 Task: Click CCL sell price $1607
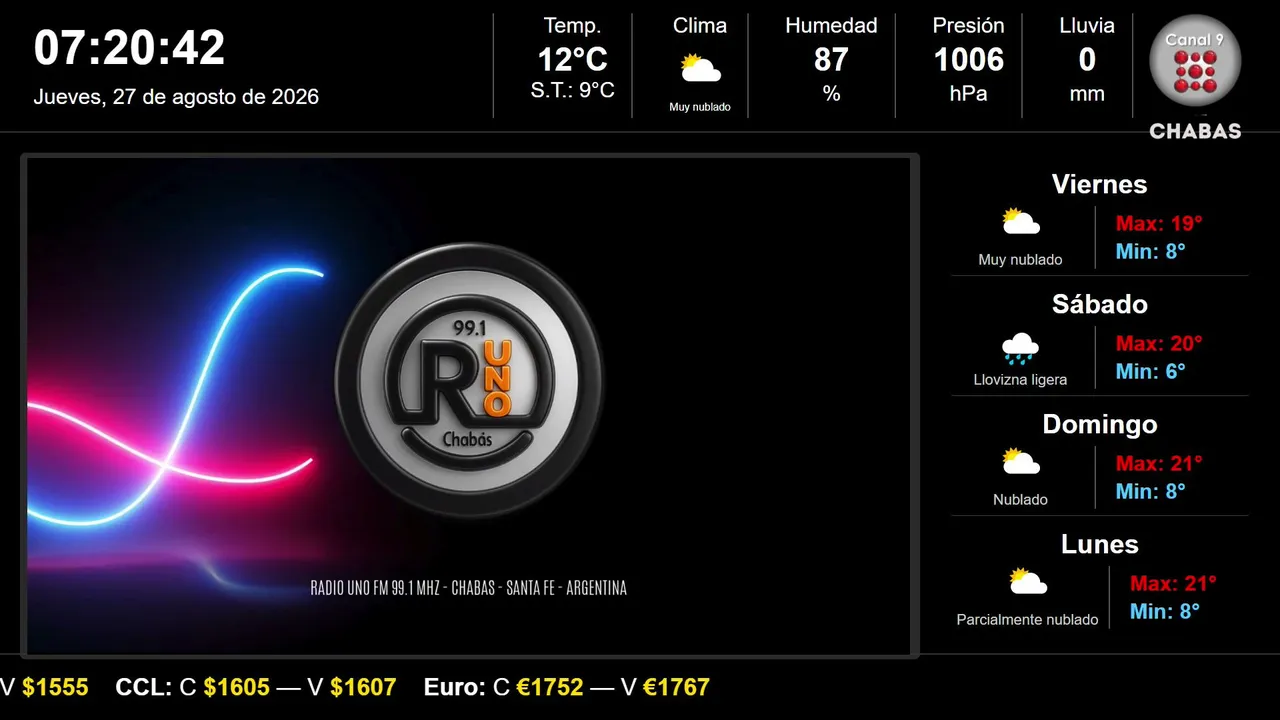(x=363, y=687)
